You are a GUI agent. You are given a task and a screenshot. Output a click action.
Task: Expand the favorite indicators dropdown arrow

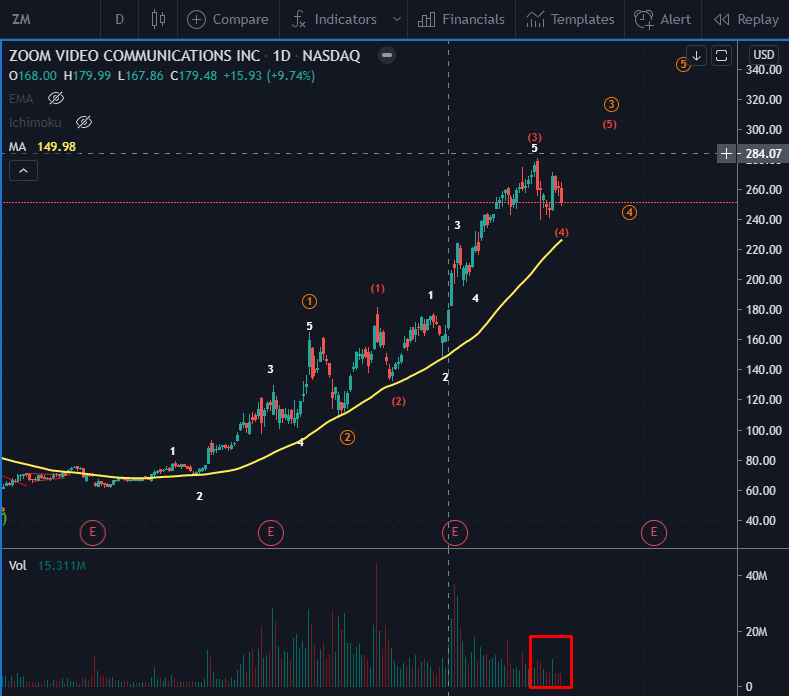397,19
